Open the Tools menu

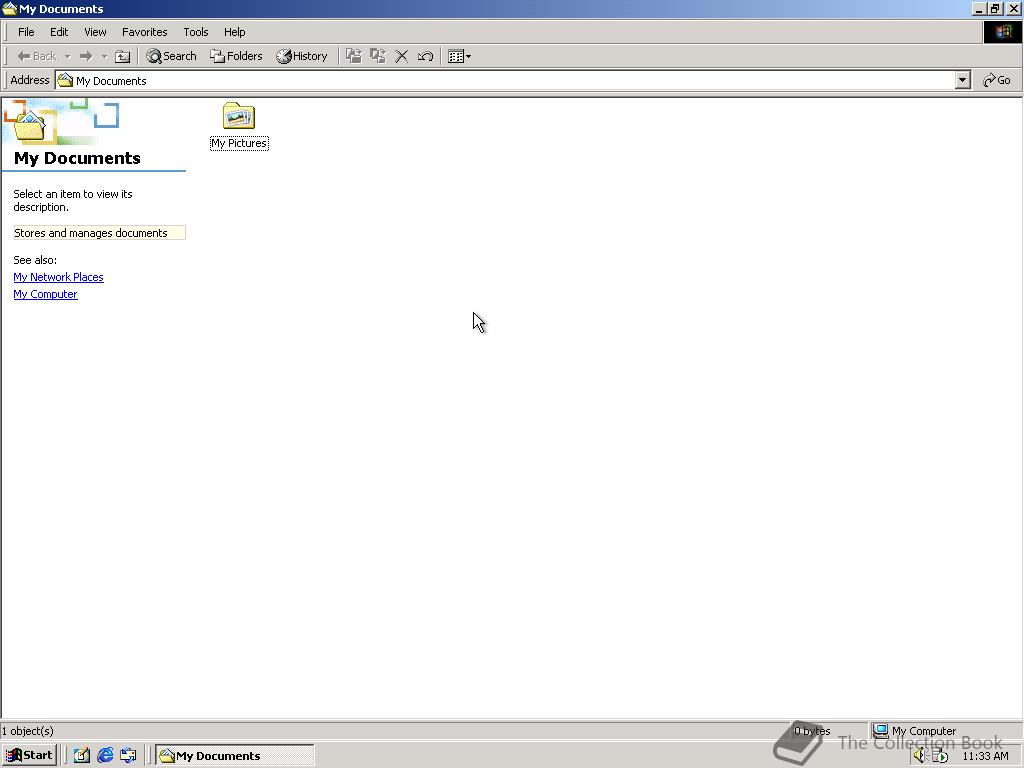pos(195,32)
